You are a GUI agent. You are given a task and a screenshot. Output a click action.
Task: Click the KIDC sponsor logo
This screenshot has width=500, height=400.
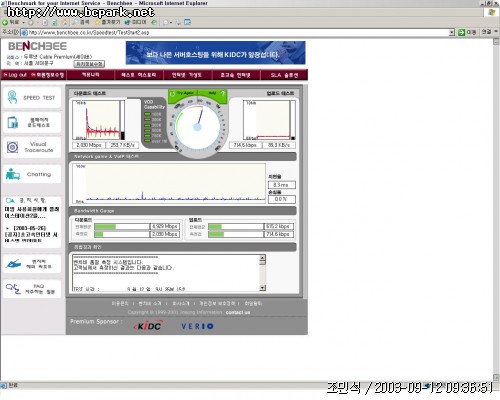148,326
